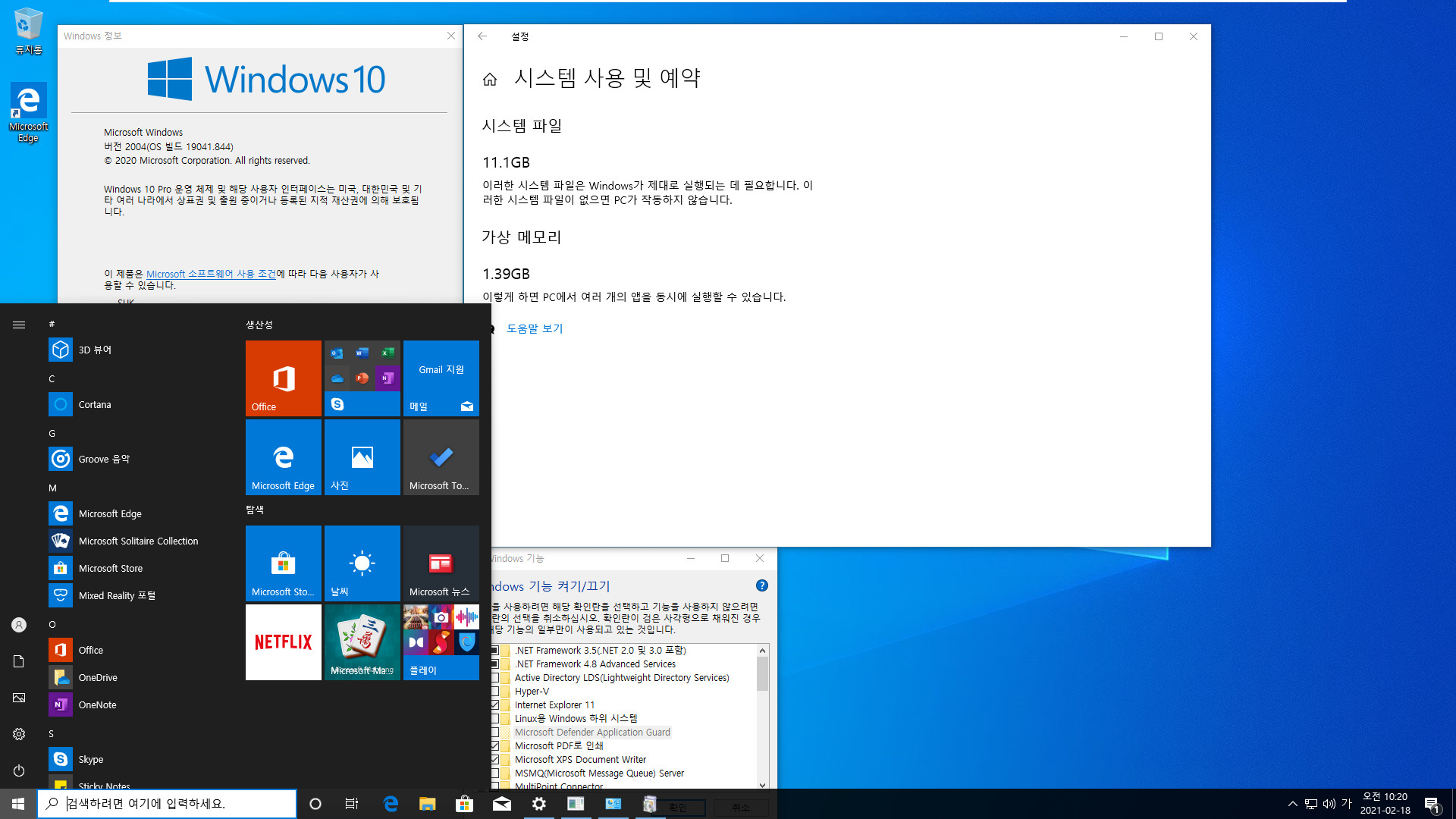Open the 사진 photos tile
The height and width of the screenshot is (819, 1456).
tap(362, 457)
